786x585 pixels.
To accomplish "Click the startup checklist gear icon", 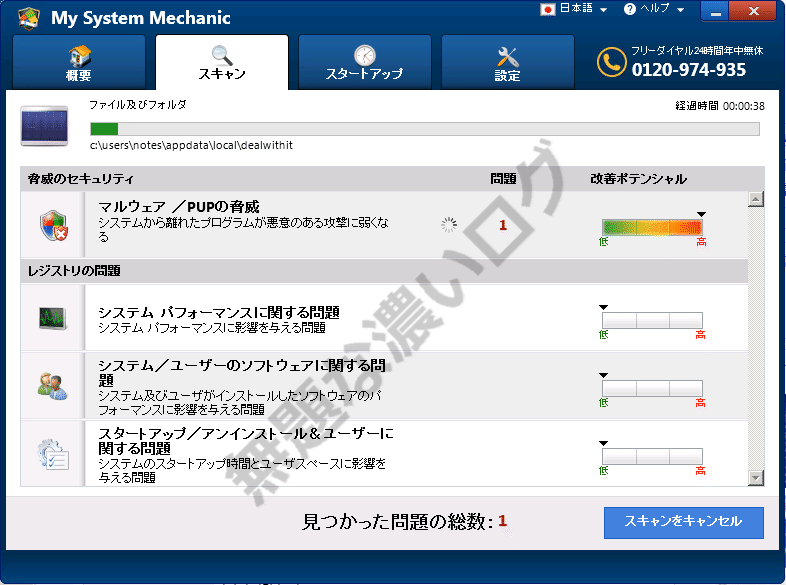I will pos(53,454).
